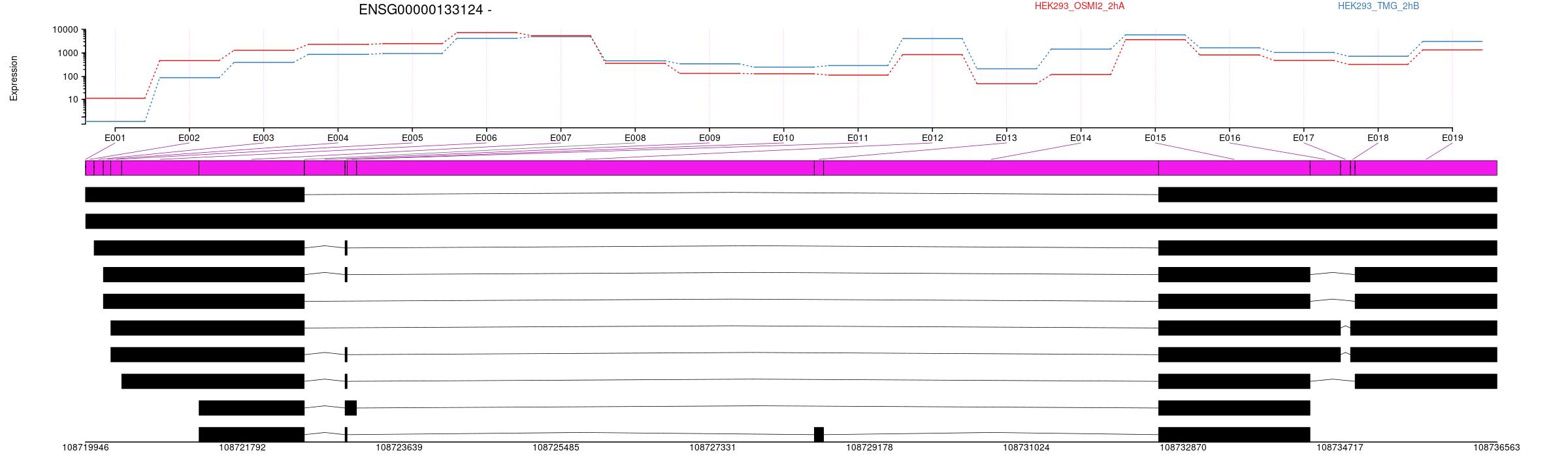The image size is (1568, 457).
Task: Click exon label E002
Action: (189, 138)
